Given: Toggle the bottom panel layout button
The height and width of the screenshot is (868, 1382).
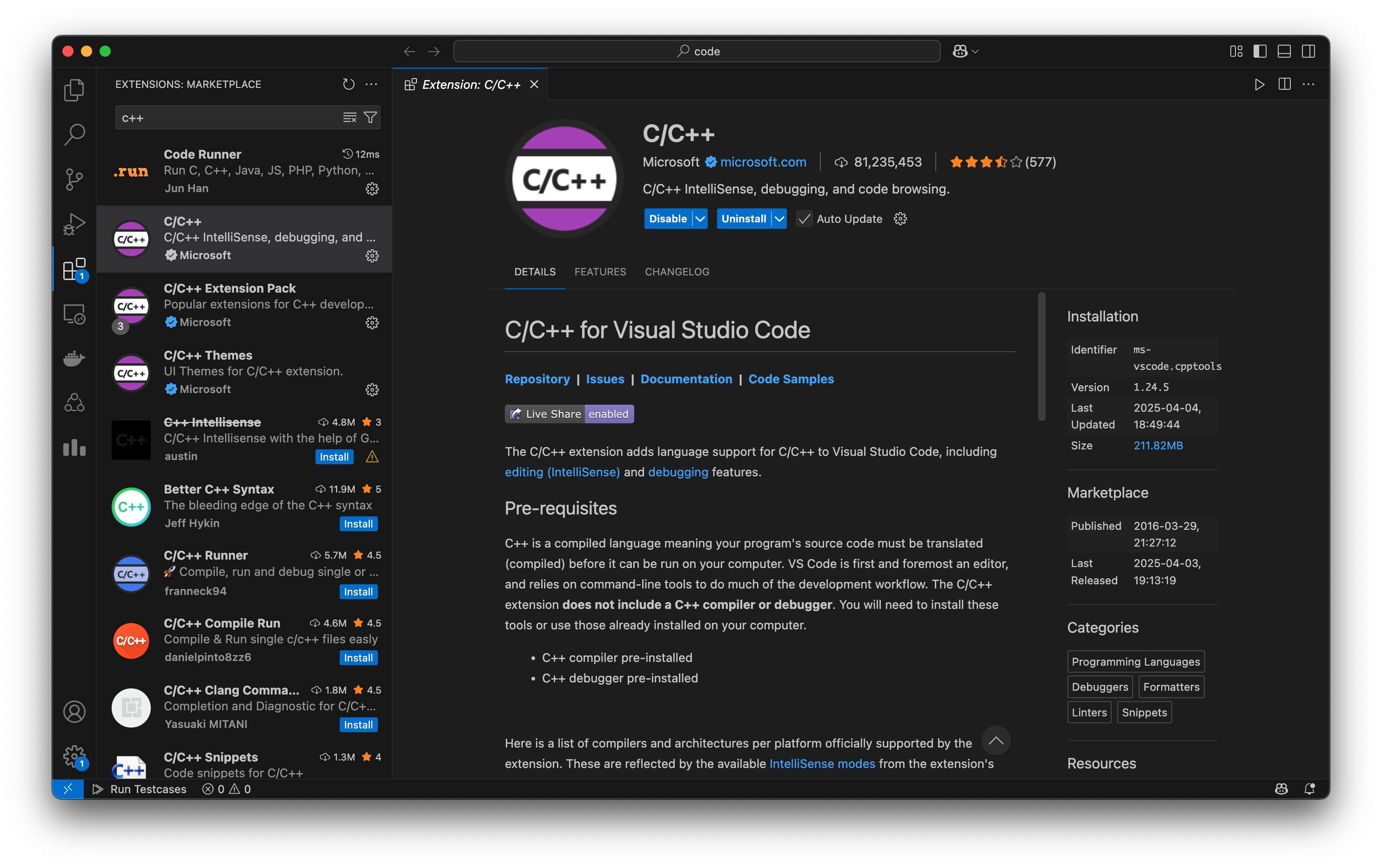Looking at the screenshot, I should pos(1284,51).
